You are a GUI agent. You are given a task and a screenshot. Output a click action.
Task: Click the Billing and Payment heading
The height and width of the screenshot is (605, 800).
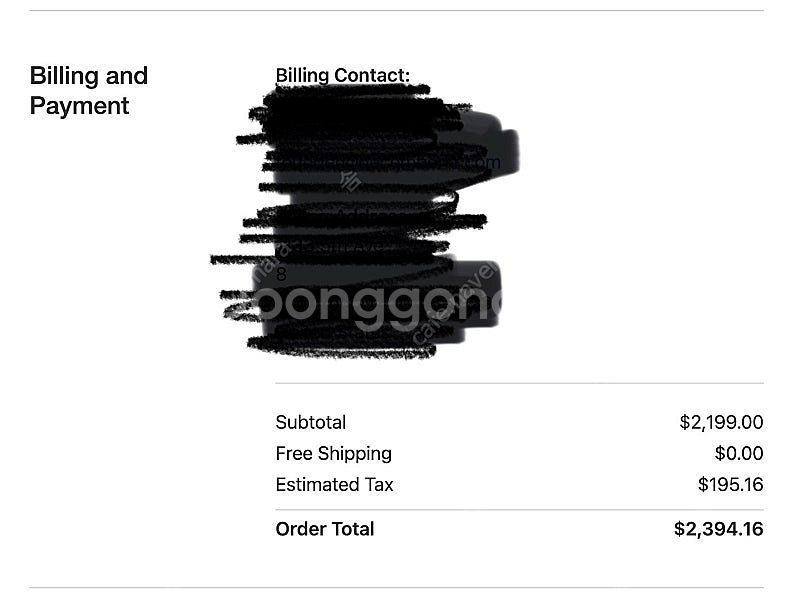[x=89, y=91]
